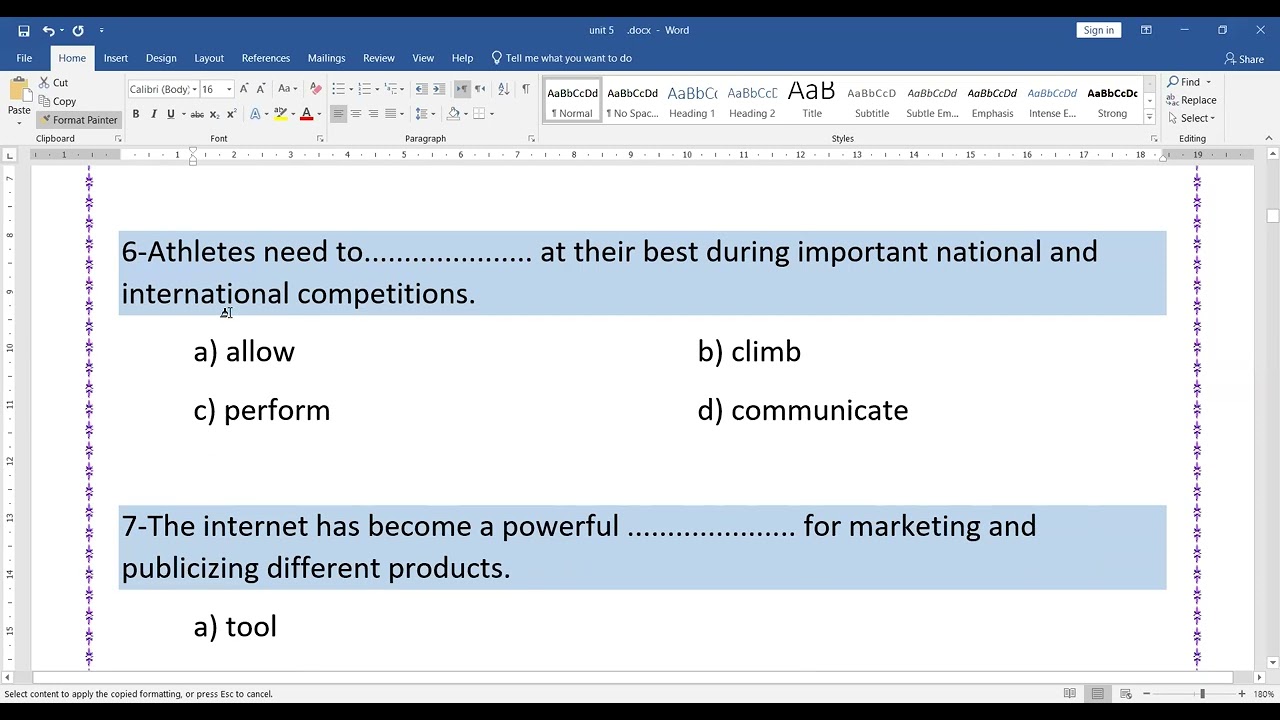Apply the Heading 1 style
Screen dimensions: 1280x720
[x=692, y=100]
